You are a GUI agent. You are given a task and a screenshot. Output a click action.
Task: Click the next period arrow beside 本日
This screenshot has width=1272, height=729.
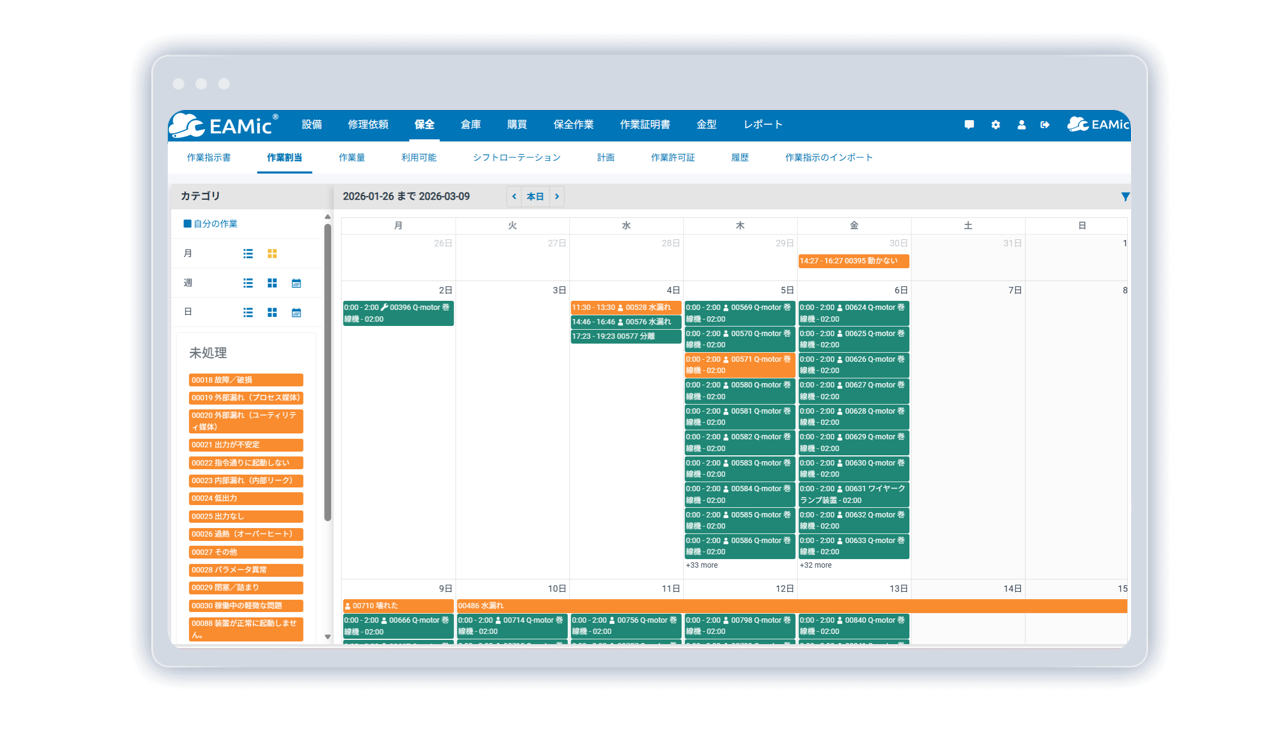(557, 196)
